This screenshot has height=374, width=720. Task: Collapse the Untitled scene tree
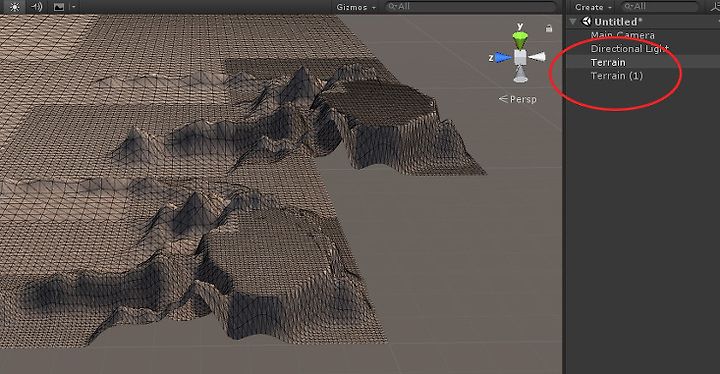click(573, 21)
